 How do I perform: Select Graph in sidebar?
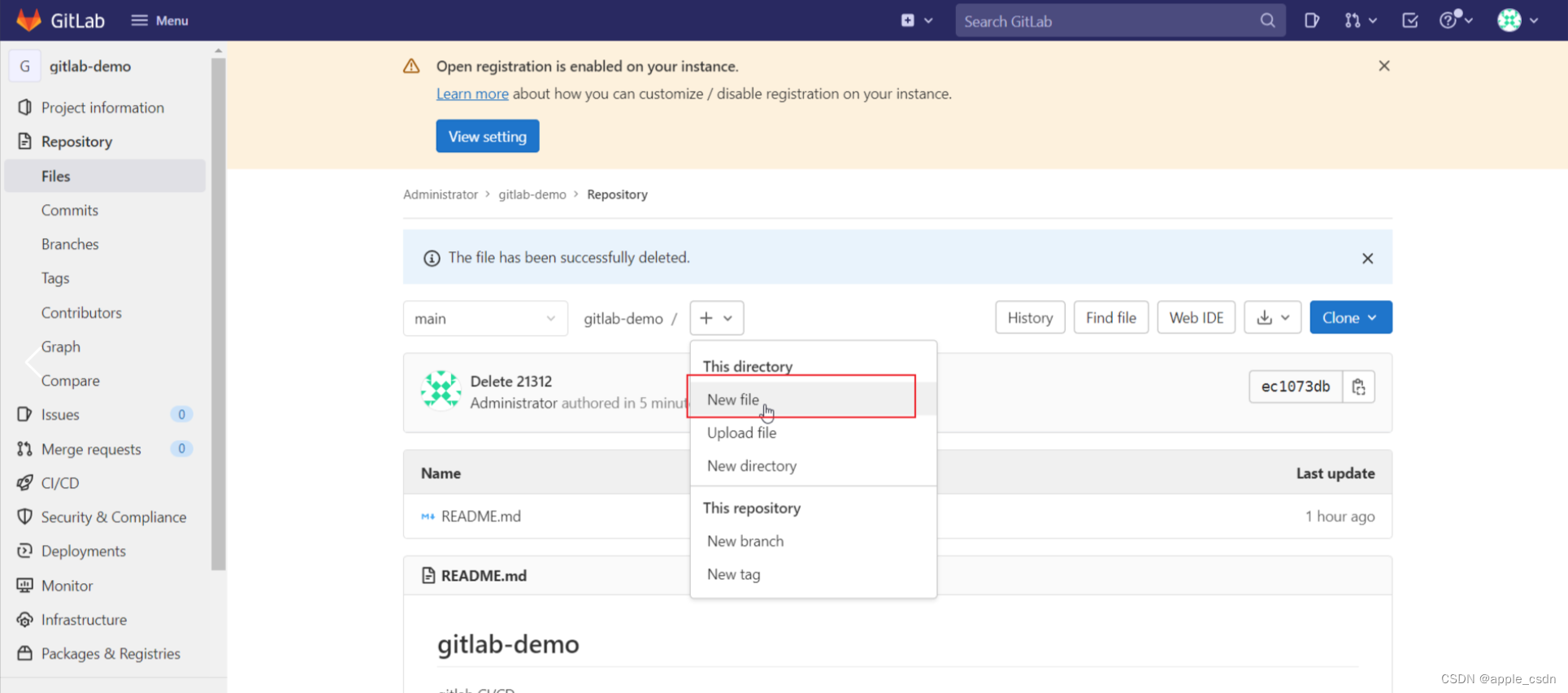coord(61,346)
